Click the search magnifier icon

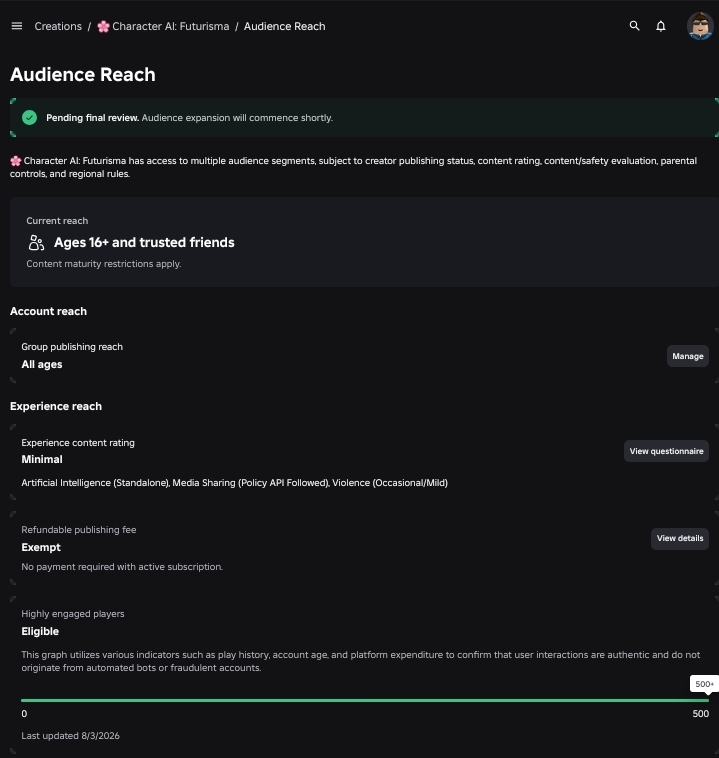634,26
